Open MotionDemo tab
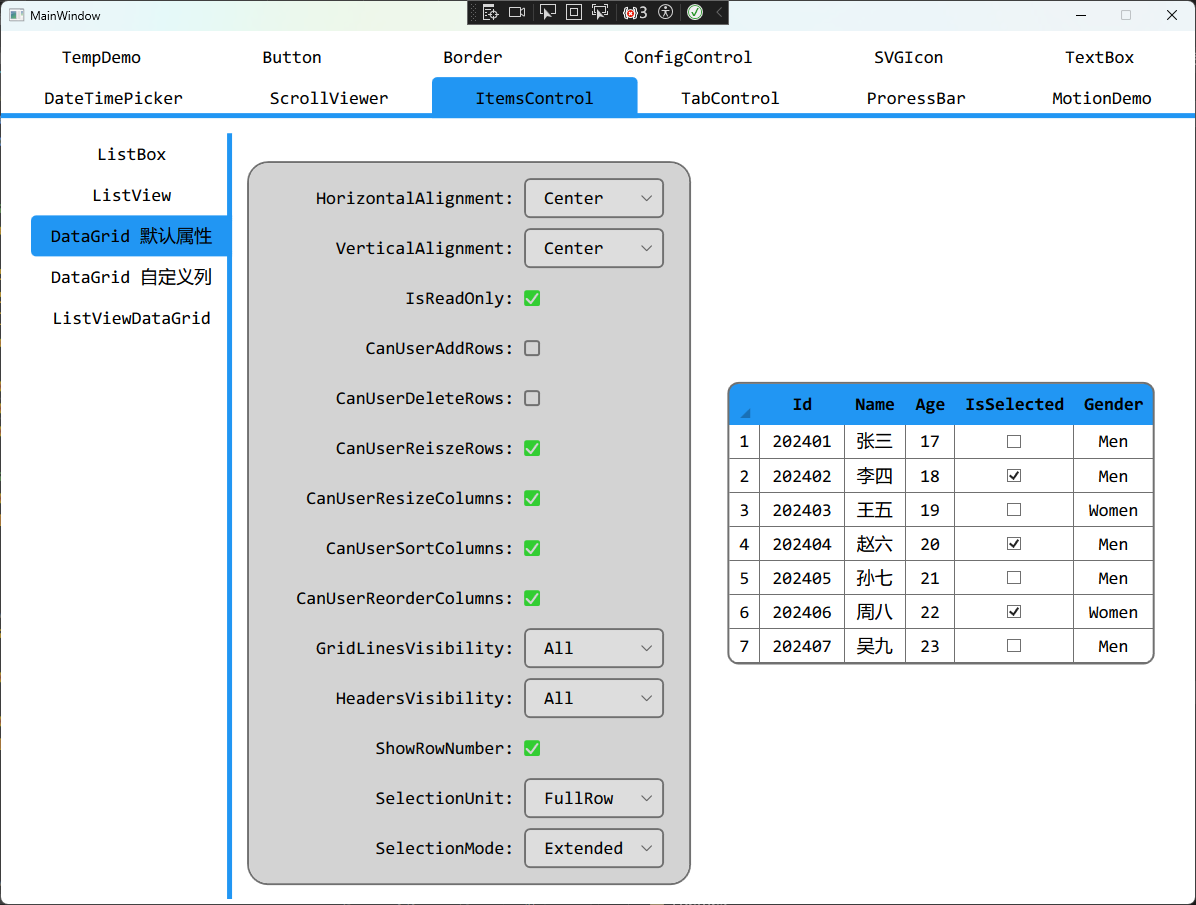Screen dimensions: 1196x905 tap(1102, 98)
